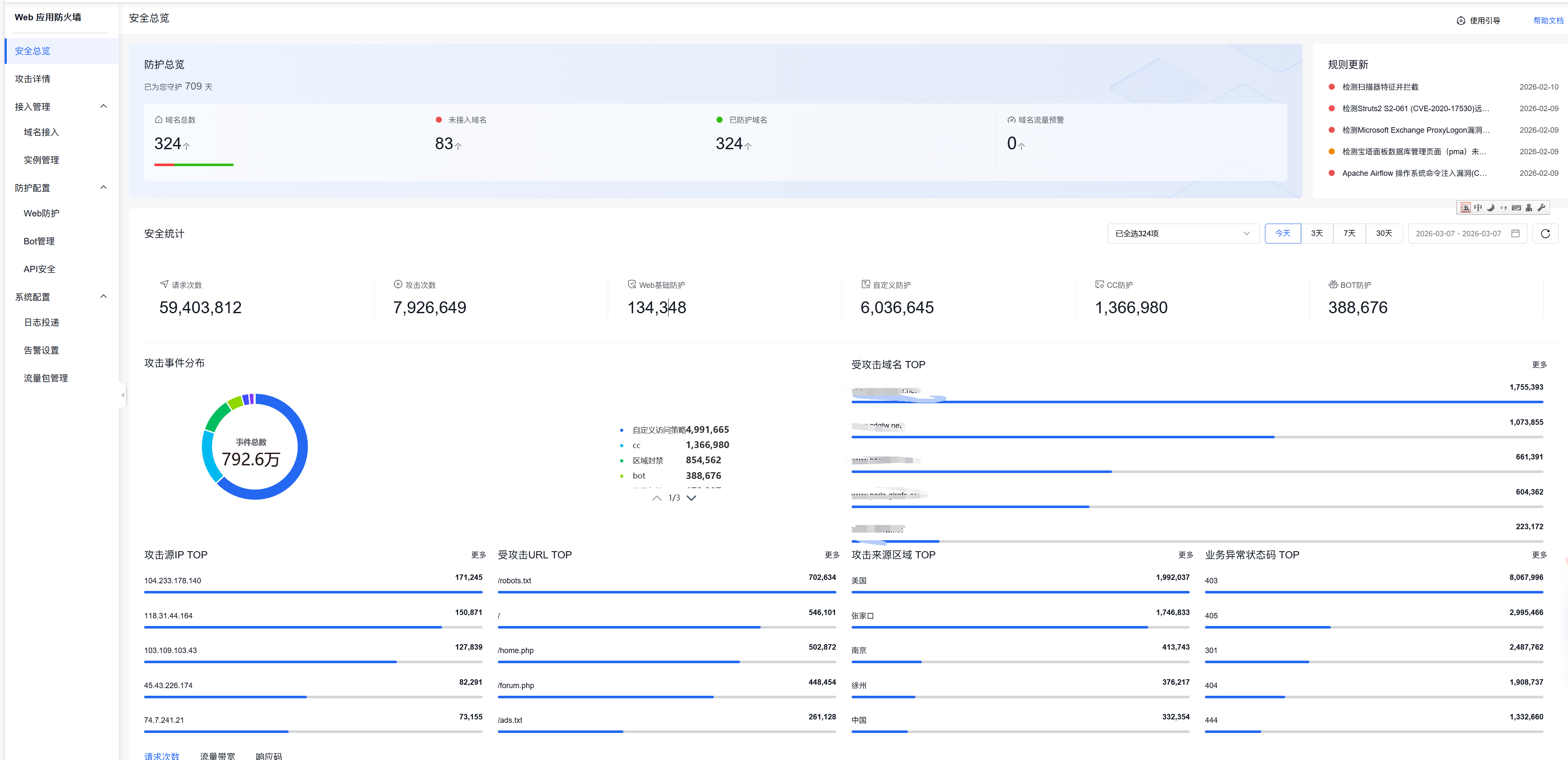This screenshot has width=1568, height=760.
Task: Click the 域名总数 house icon
Action: coord(158,120)
